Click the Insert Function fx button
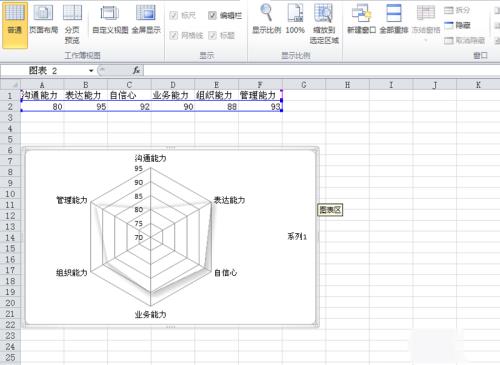 click(136, 71)
